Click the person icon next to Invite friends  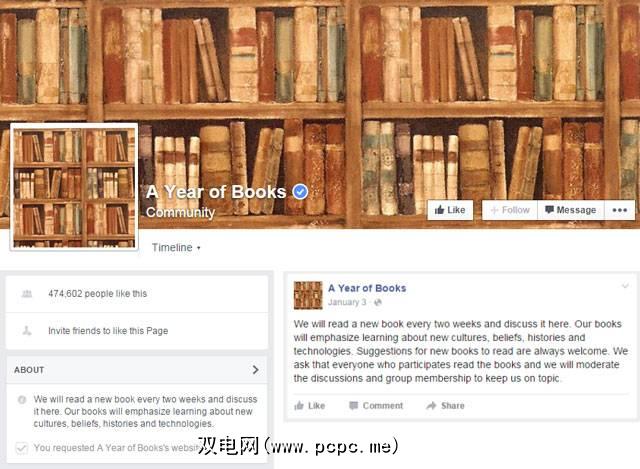coord(27,330)
